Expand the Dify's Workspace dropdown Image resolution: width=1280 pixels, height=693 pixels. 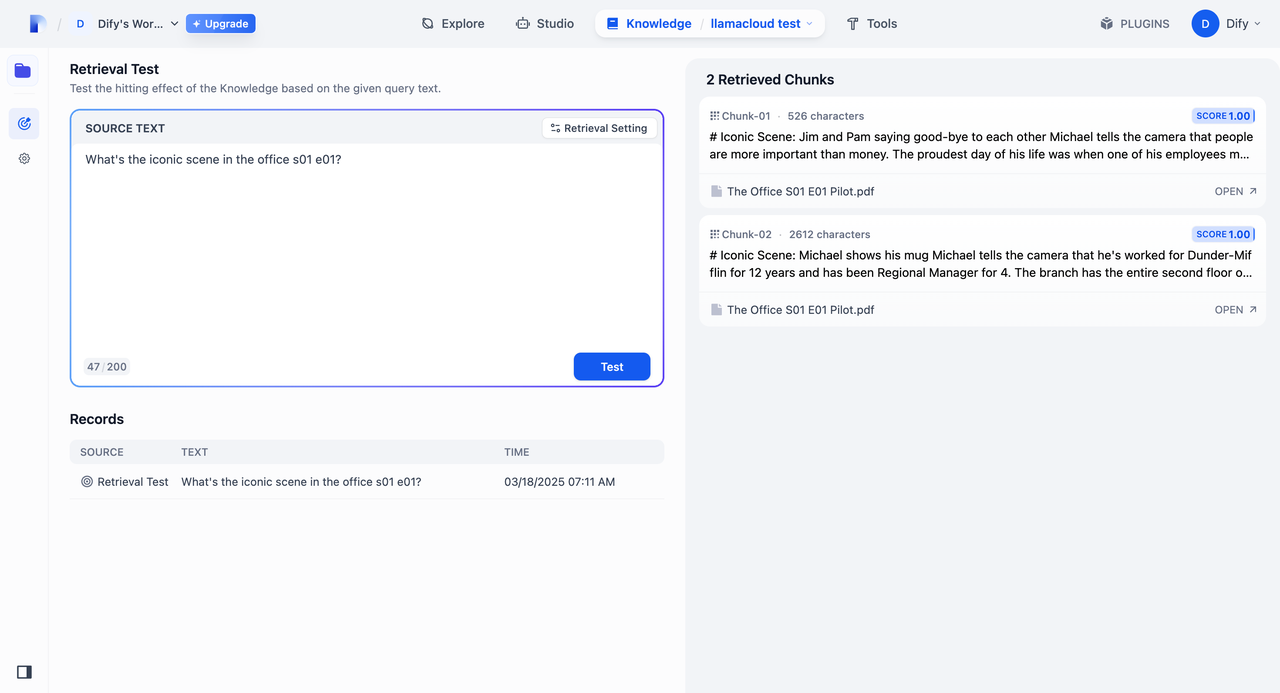(127, 24)
